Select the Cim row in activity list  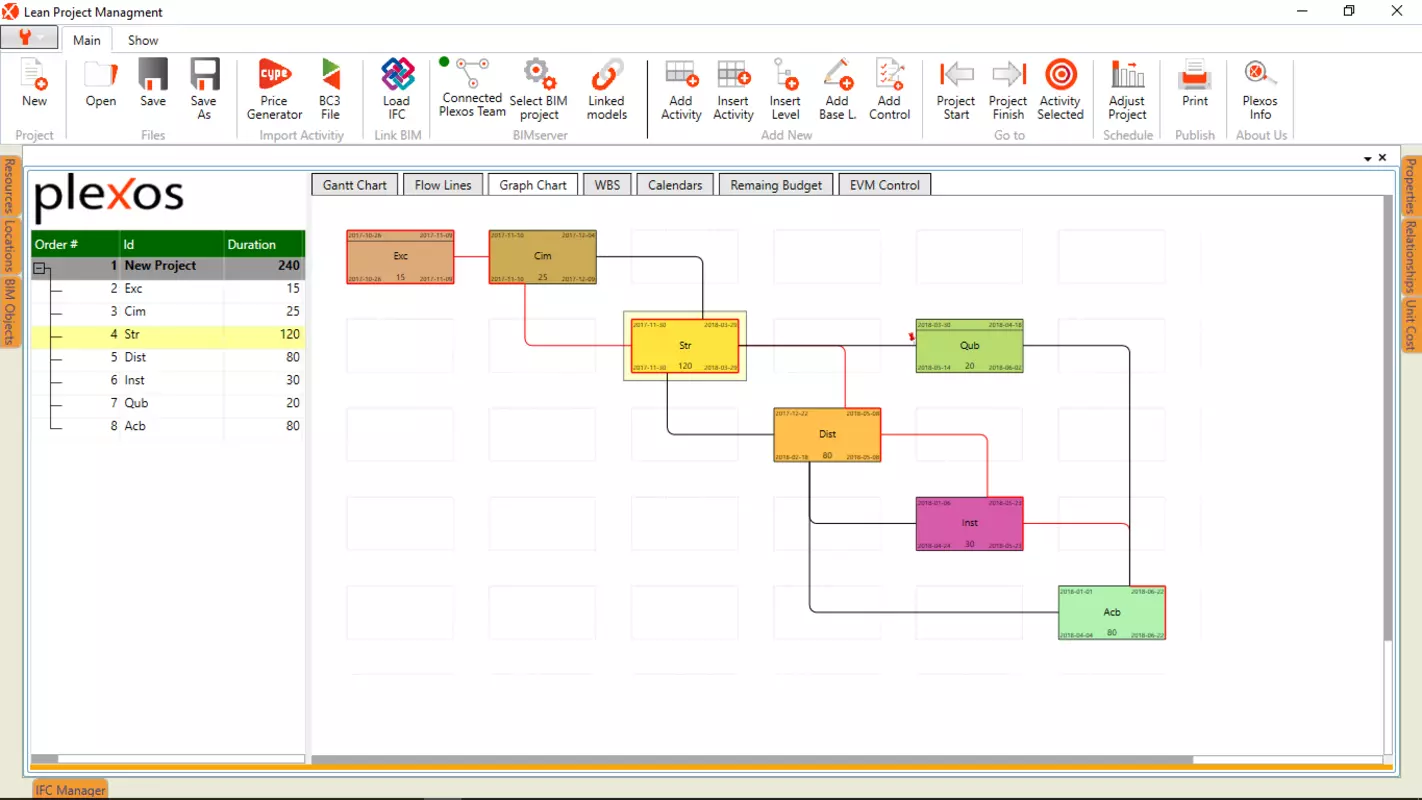pyautogui.click(x=168, y=311)
